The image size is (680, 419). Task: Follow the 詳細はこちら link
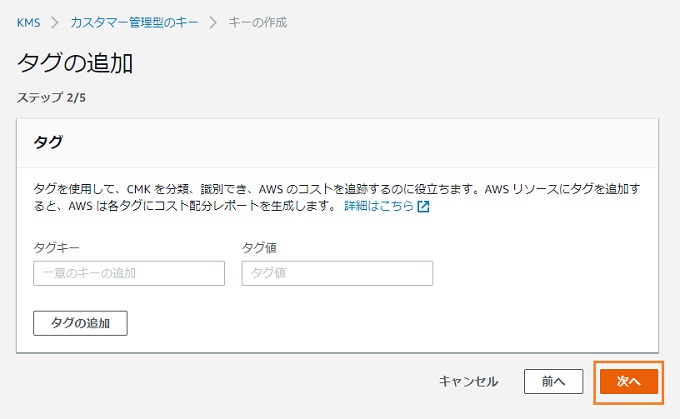pos(379,206)
